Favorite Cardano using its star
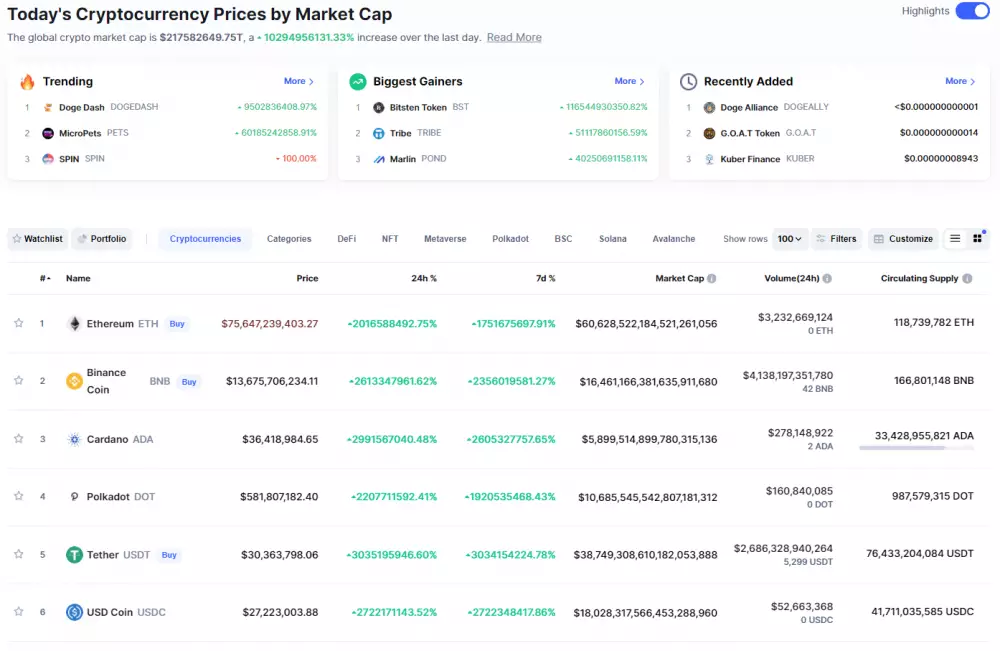 pyautogui.click(x=18, y=439)
